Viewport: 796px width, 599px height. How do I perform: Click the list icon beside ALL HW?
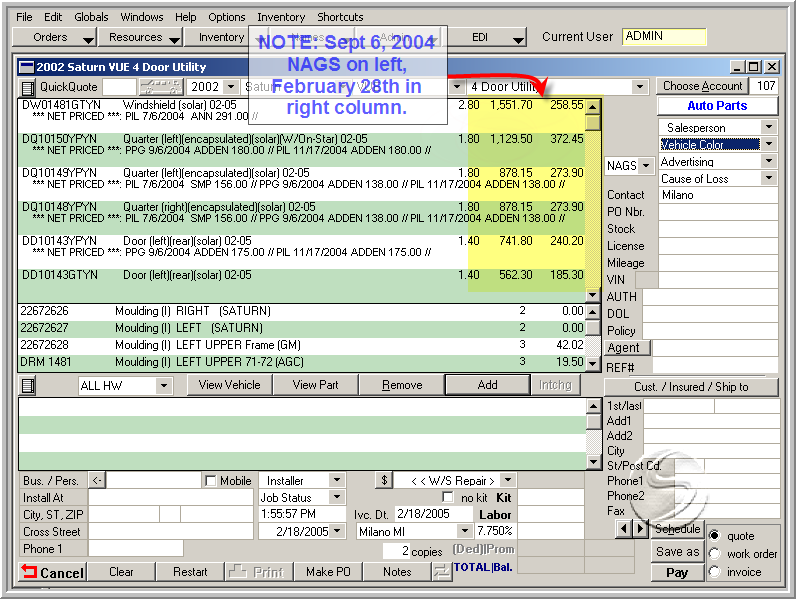tap(28, 386)
